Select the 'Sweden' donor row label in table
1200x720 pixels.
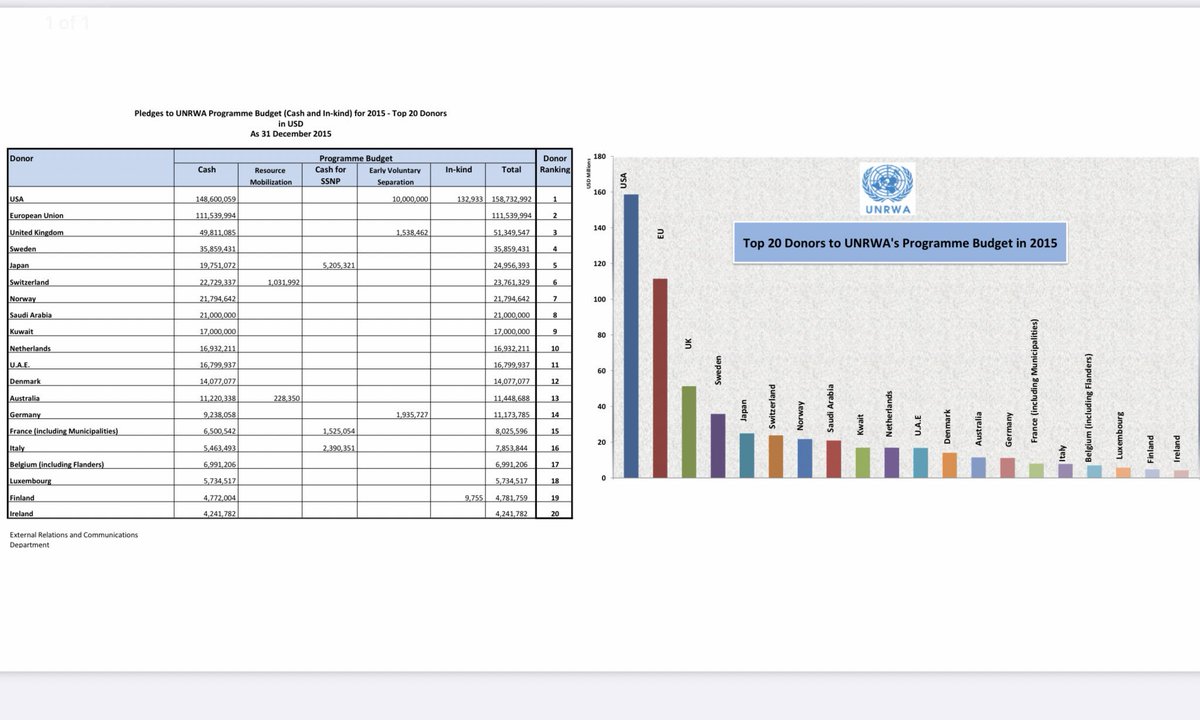tap(20, 249)
